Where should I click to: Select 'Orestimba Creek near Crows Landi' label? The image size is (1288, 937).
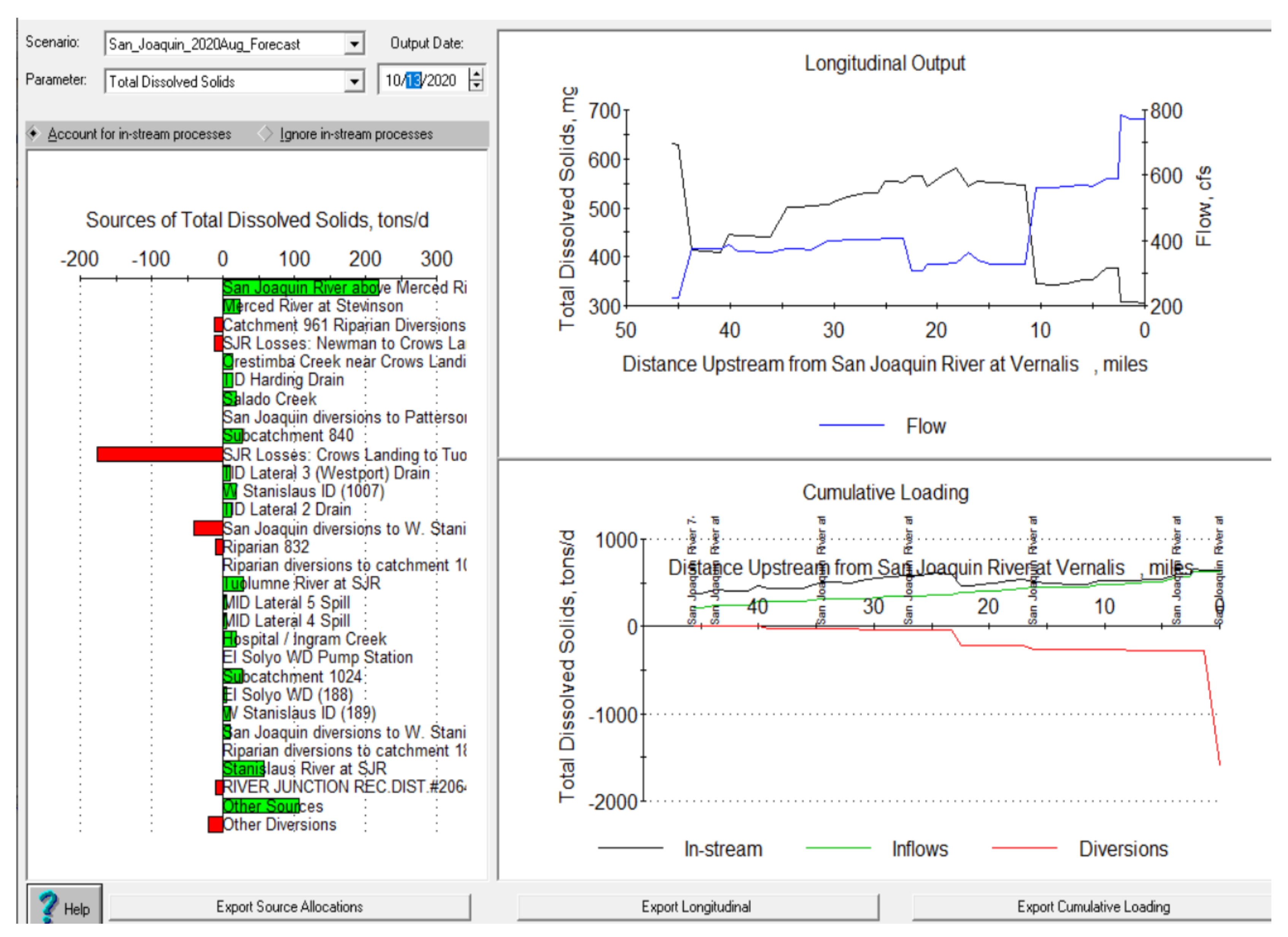(x=344, y=362)
